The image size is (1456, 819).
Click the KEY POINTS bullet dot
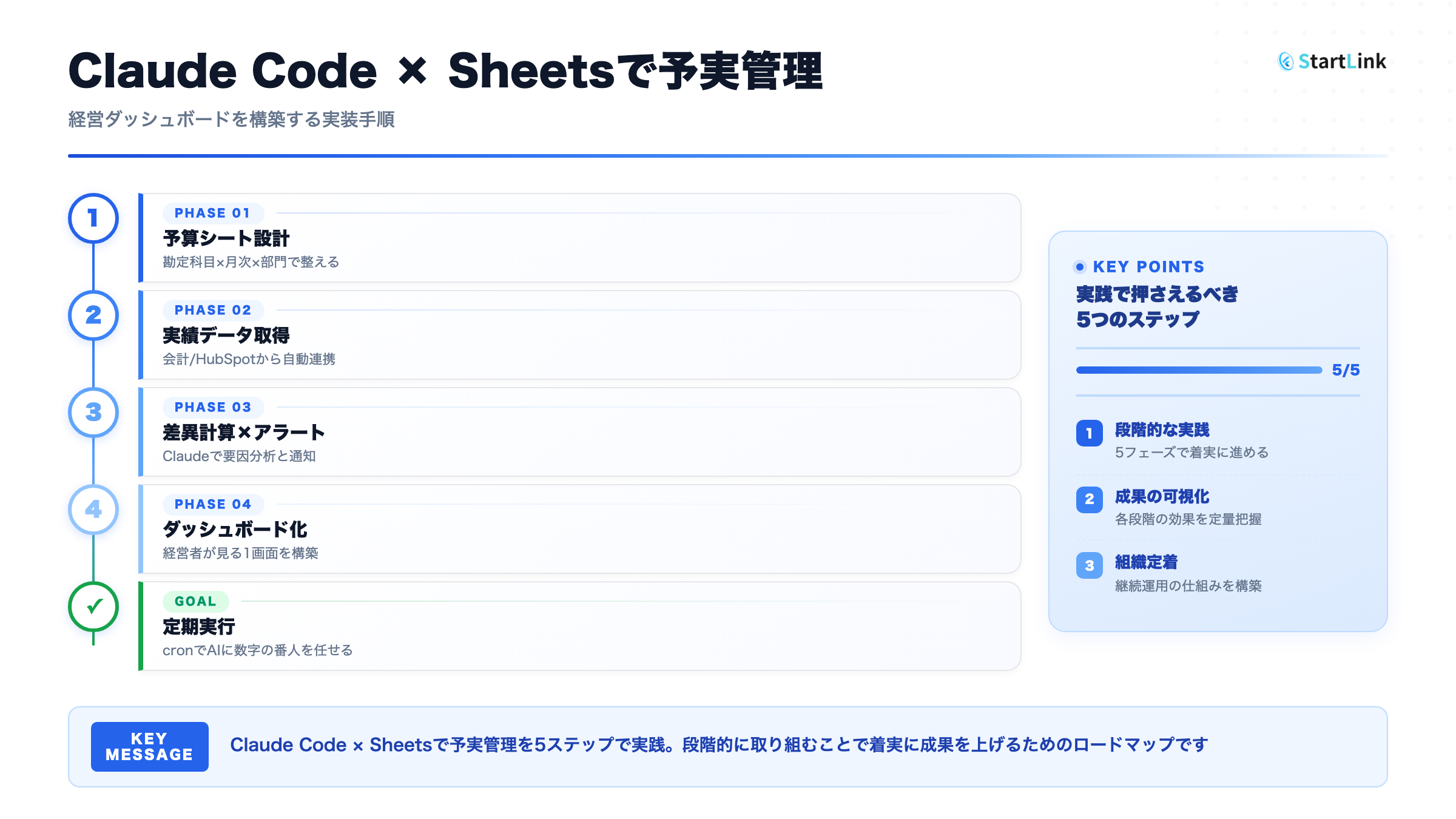[1080, 267]
